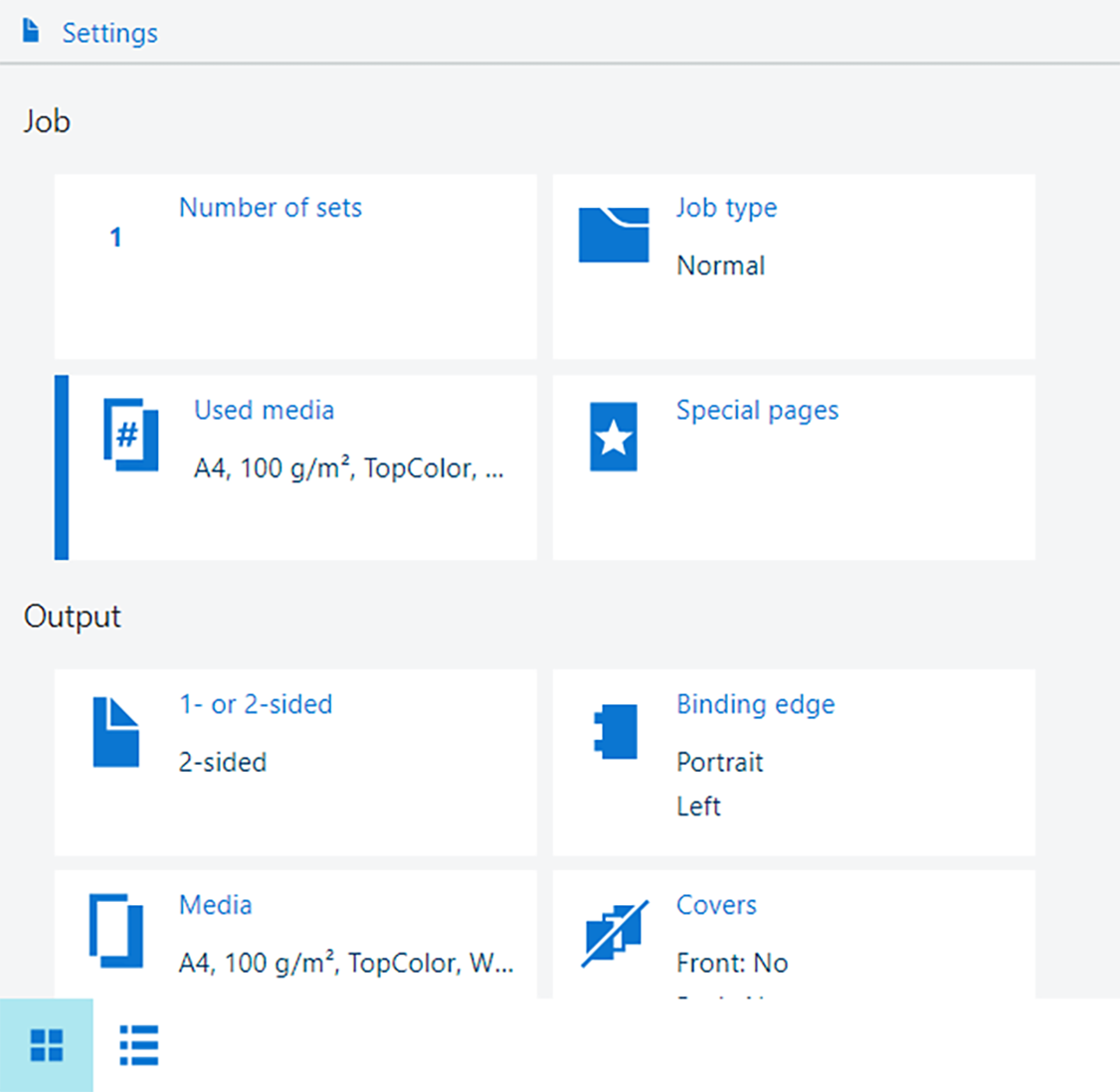Screen dimensions: 1120x1092
Task: Open the Job type setting label
Action: tap(726, 208)
